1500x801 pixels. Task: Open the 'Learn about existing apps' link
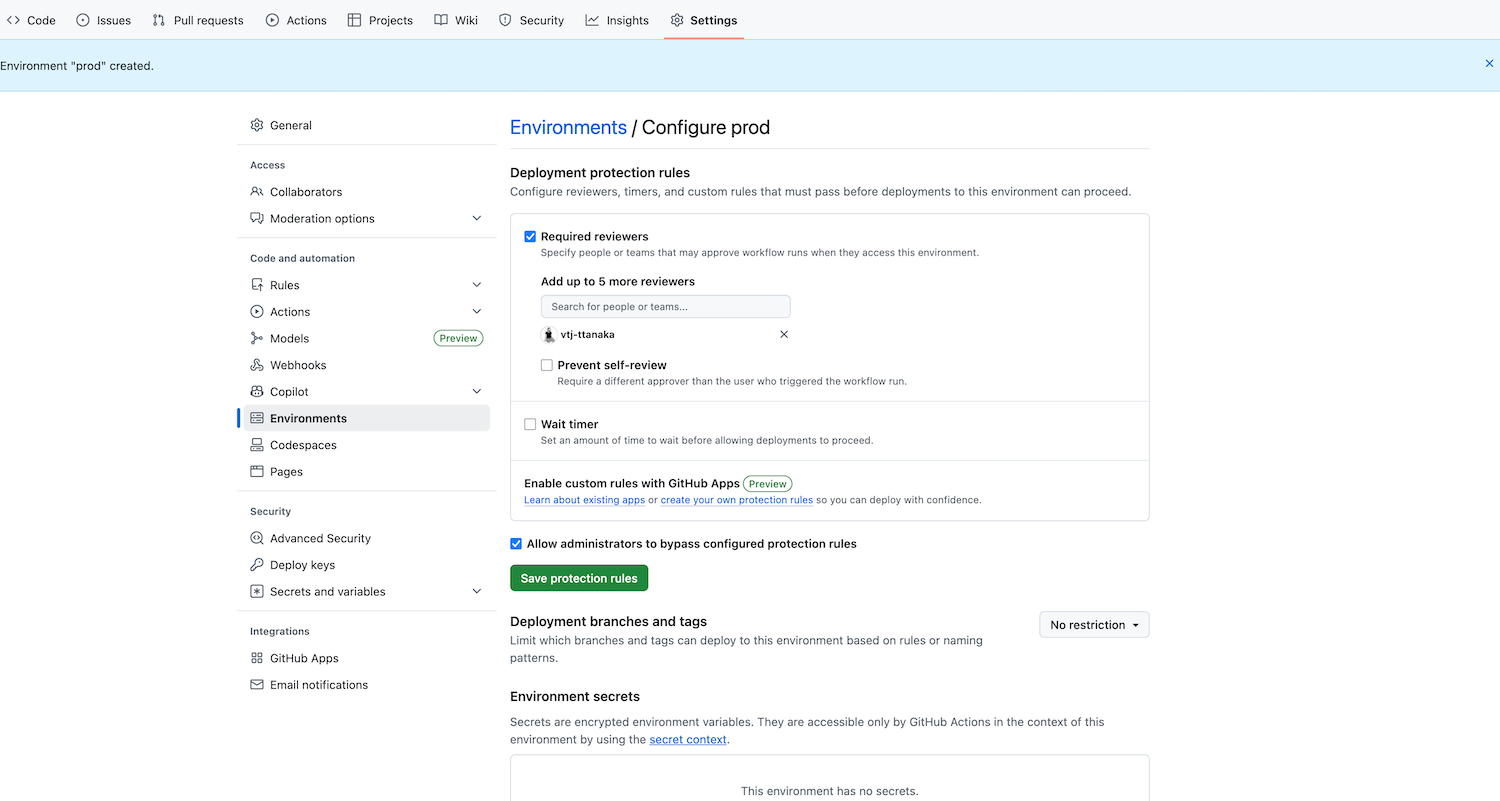click(584, 500)
